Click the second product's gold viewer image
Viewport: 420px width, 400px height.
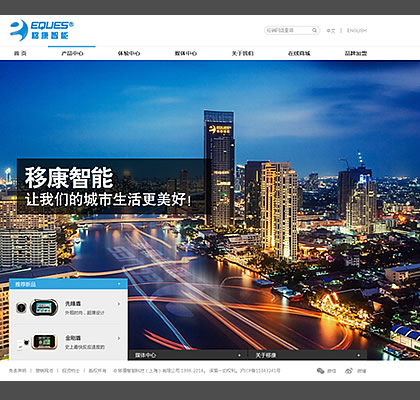(x=37, y=342)
